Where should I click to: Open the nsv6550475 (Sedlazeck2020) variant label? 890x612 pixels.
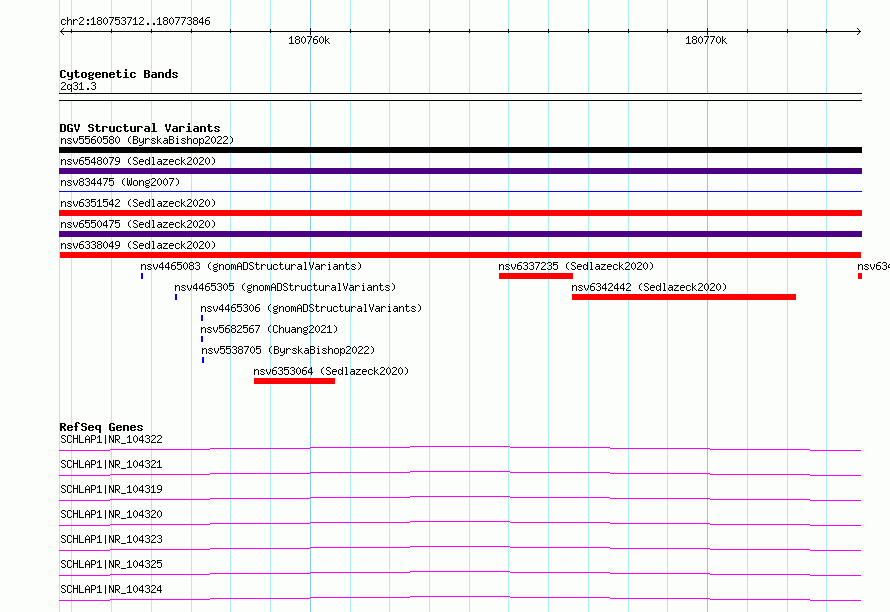pyautogui.click(x=138, y=224)
